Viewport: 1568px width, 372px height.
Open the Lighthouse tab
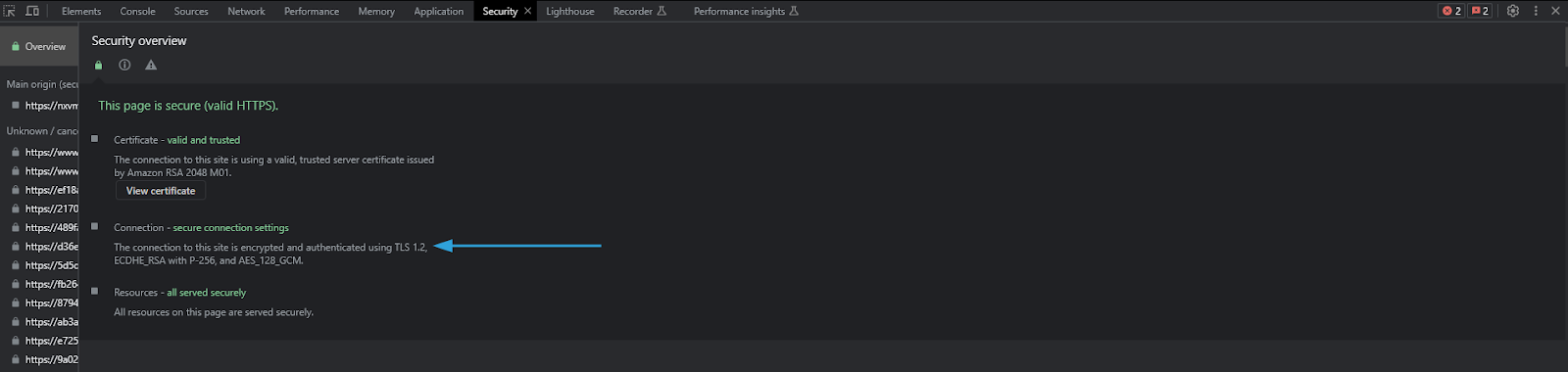tap(570, 11)
